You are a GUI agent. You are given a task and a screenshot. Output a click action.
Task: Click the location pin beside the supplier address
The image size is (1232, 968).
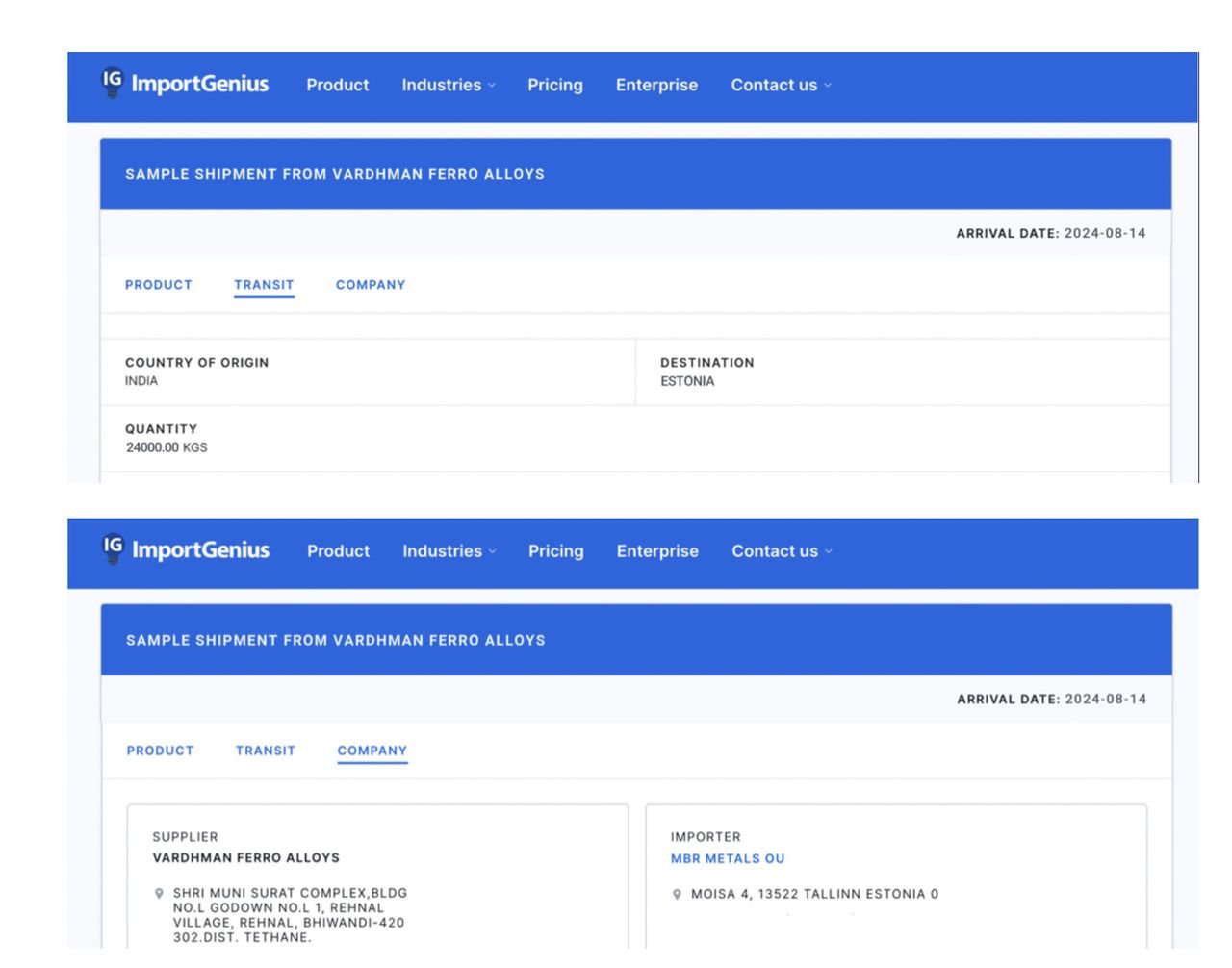tap(160, 894)
